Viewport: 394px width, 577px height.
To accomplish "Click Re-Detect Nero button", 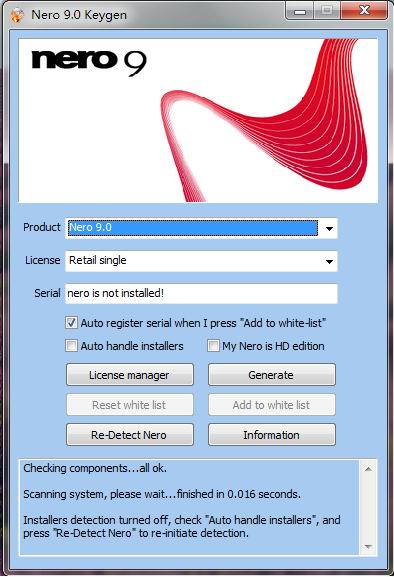I will pyautogui.click(x=130, y=435).
